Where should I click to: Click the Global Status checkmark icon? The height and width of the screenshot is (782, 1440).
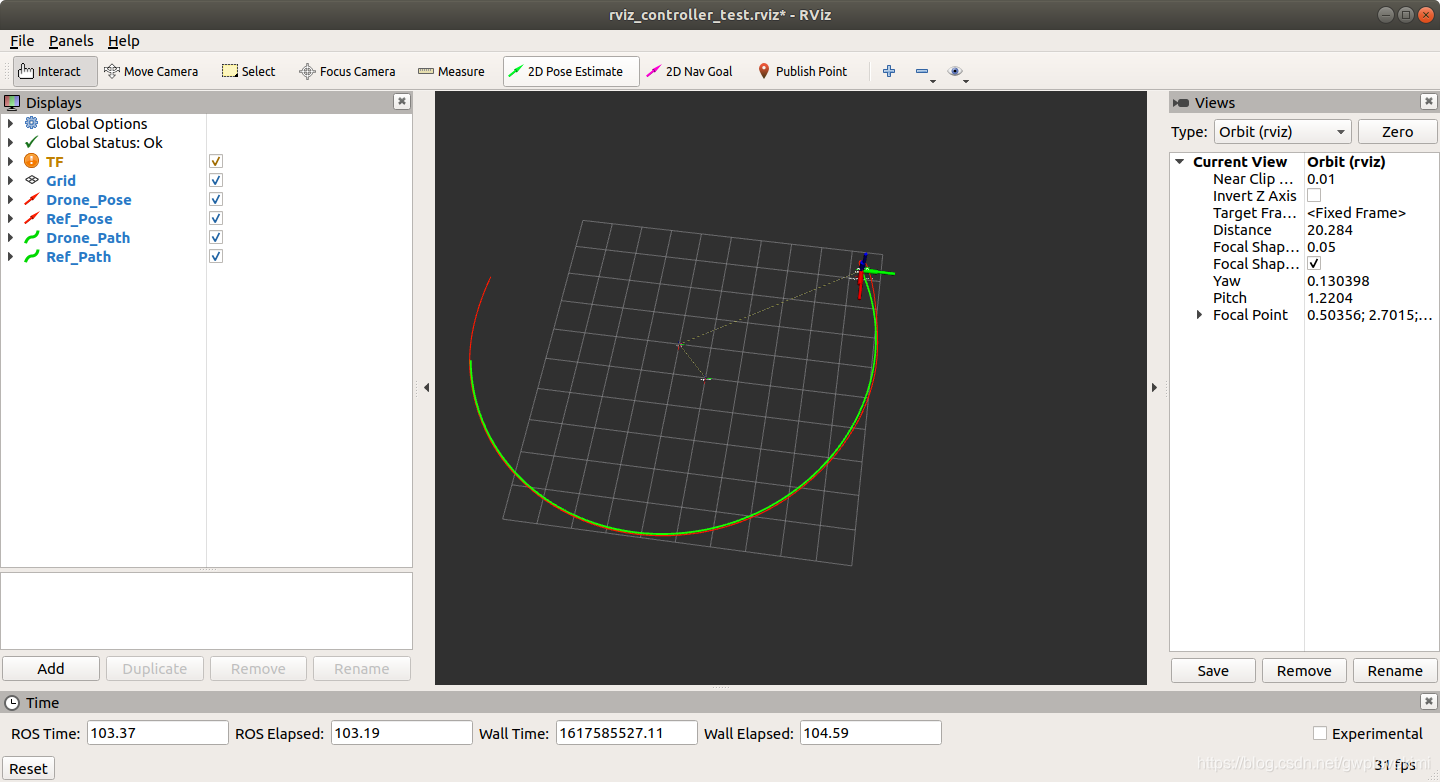click(31, 142)
